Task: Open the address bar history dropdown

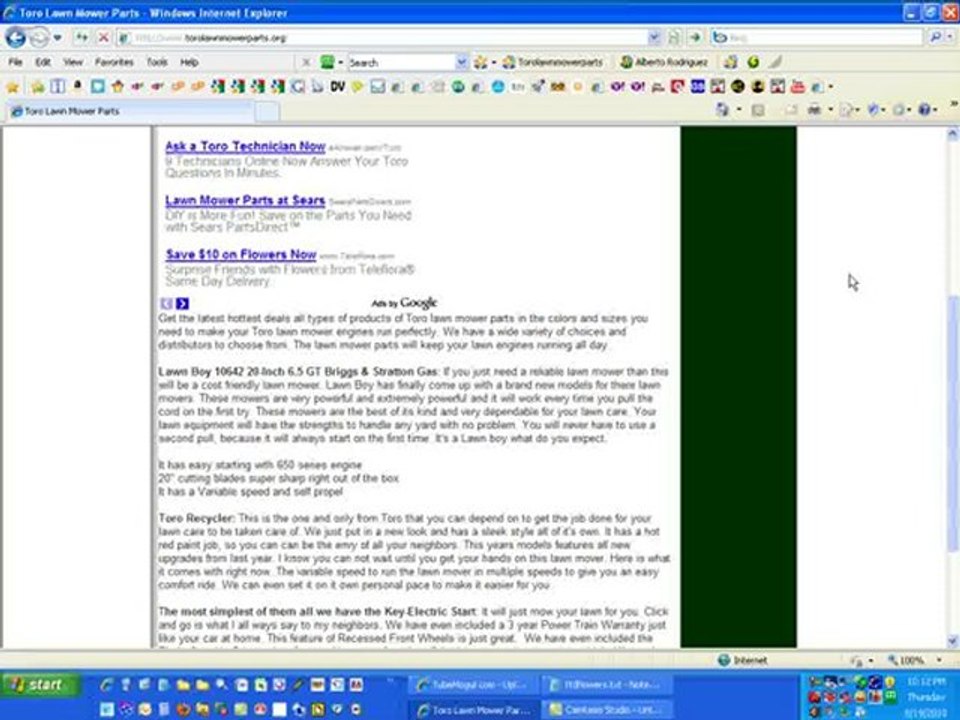Action: tap(654, 38)
